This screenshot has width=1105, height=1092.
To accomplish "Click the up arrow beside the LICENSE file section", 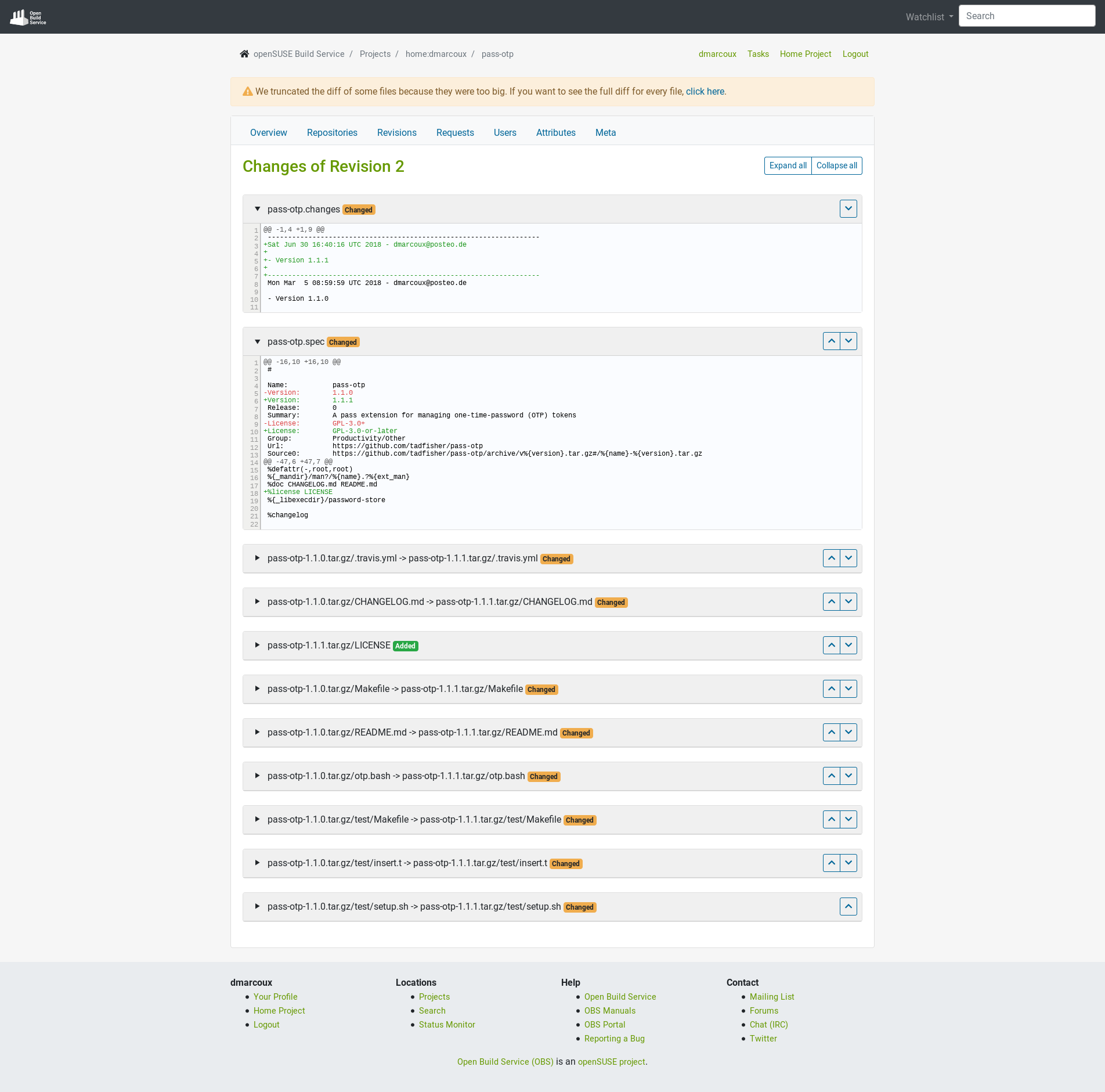I will [831, 645].
